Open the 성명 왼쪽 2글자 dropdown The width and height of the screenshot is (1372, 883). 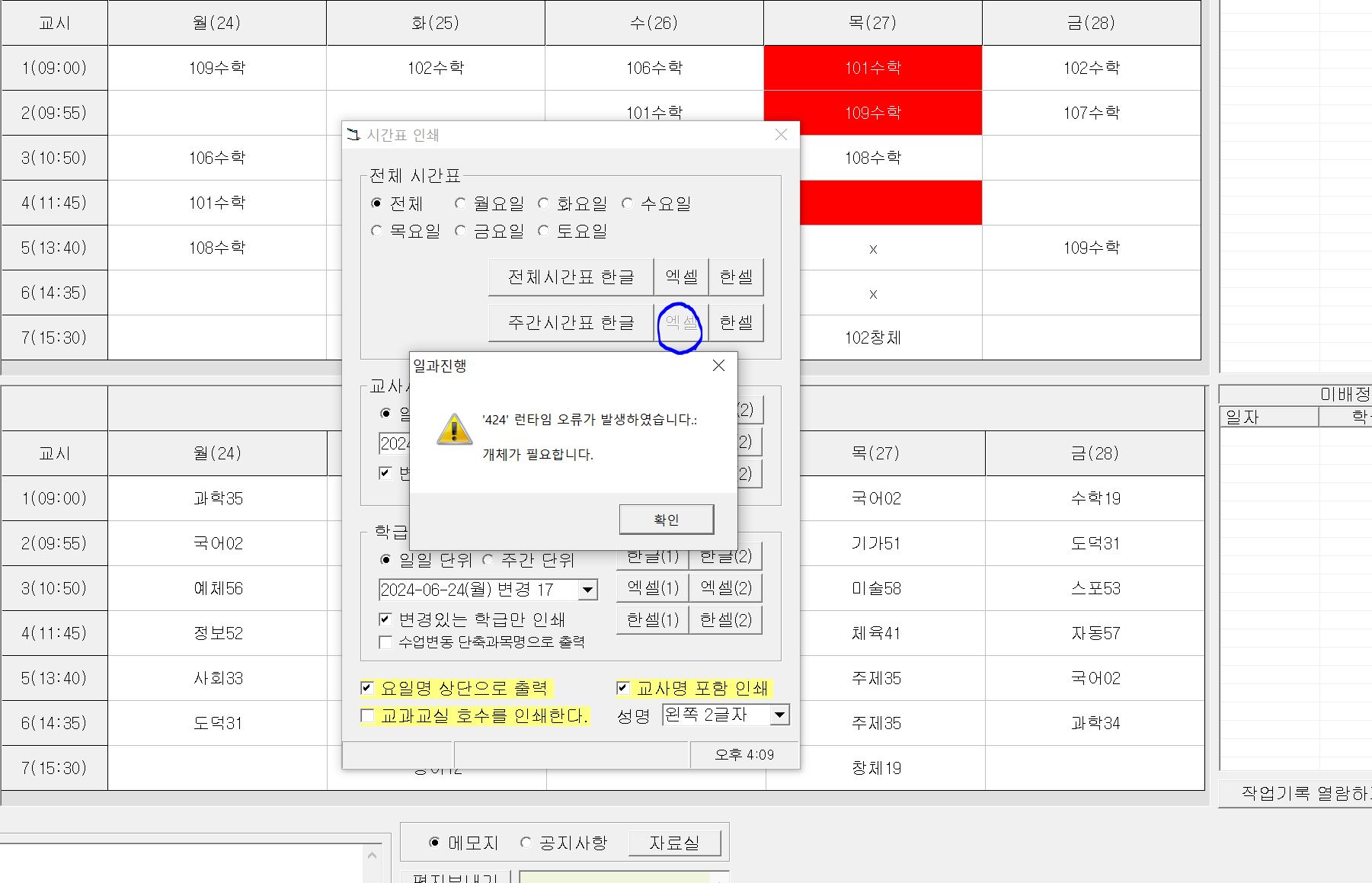[x=779, y=715]
